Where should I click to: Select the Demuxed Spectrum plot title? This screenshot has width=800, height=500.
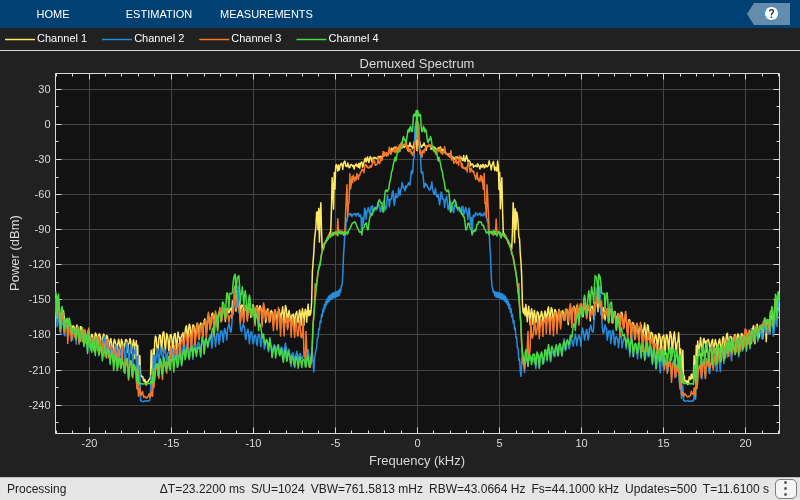coord(417,64)
